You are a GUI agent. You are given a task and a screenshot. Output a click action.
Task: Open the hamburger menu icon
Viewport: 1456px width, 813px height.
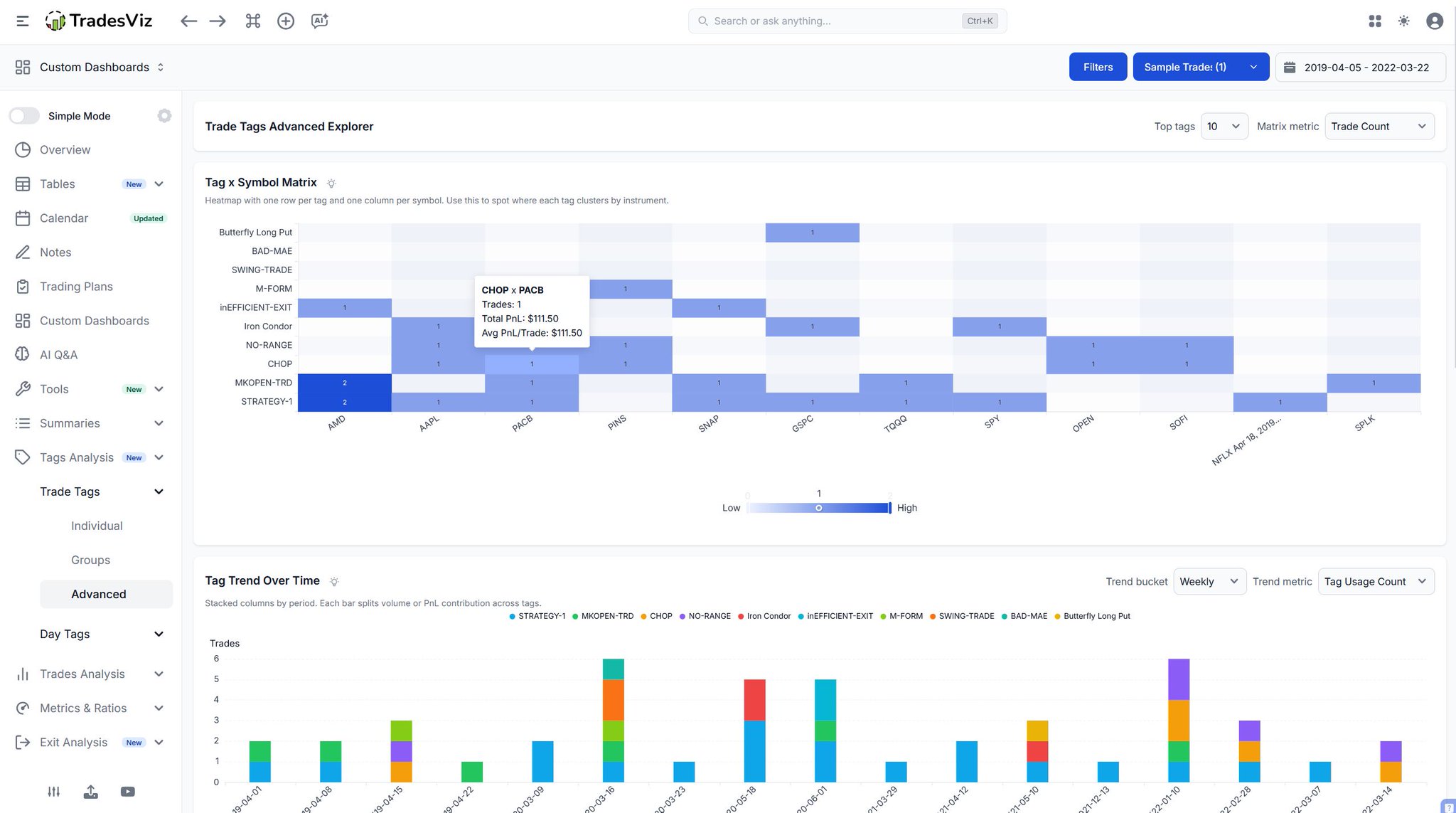pyautogui.click(x=23, y=21)
